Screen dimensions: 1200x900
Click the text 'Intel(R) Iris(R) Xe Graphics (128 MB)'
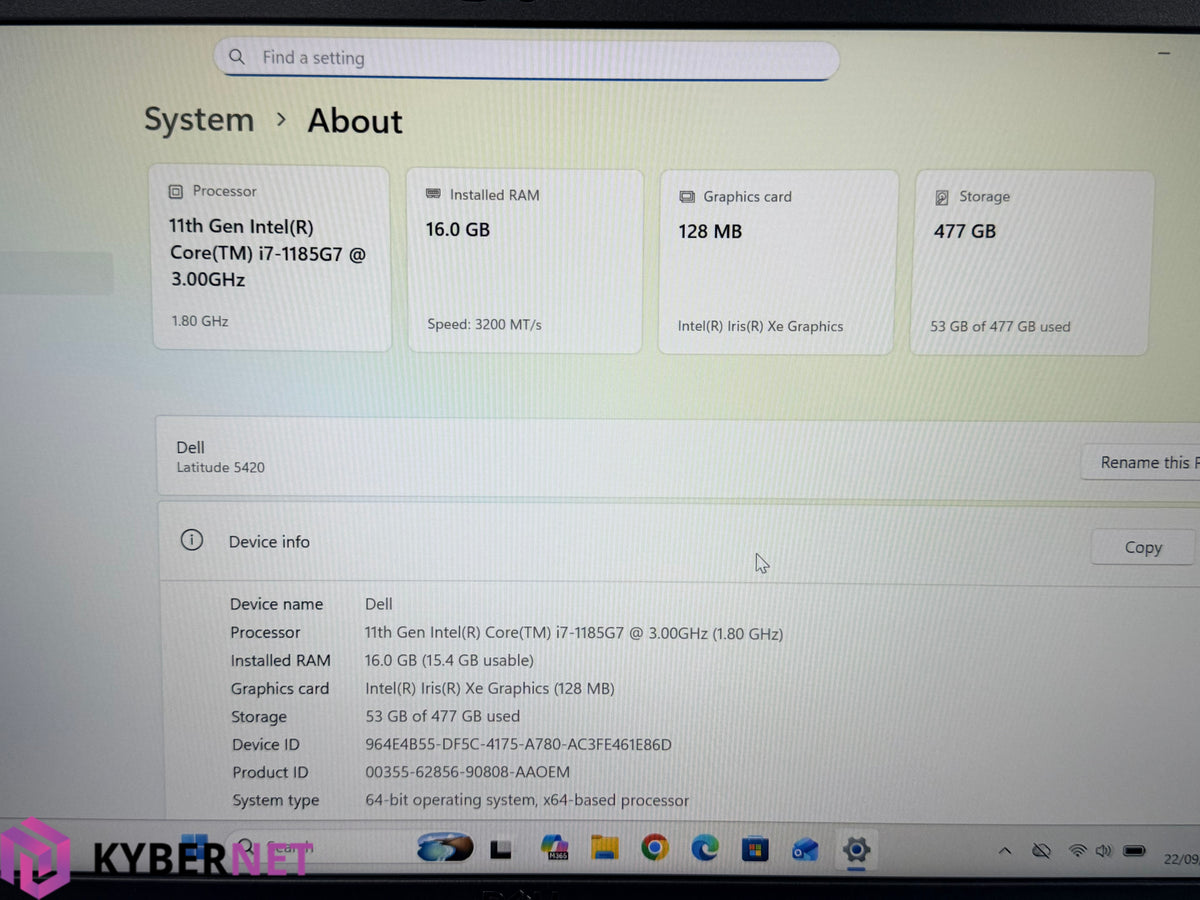tap(490, 689)
